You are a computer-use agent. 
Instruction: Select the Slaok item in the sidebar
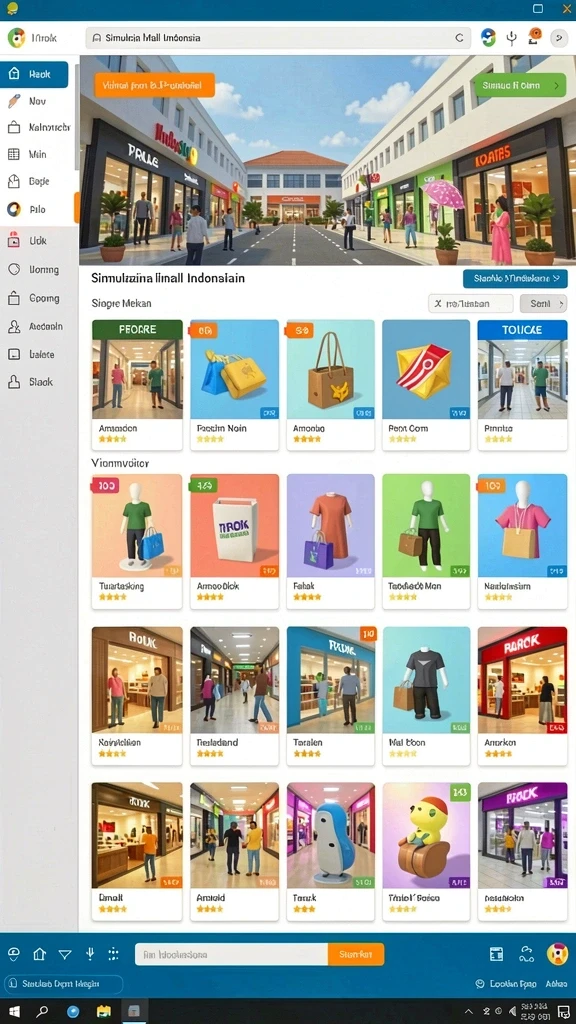(39, 382)
